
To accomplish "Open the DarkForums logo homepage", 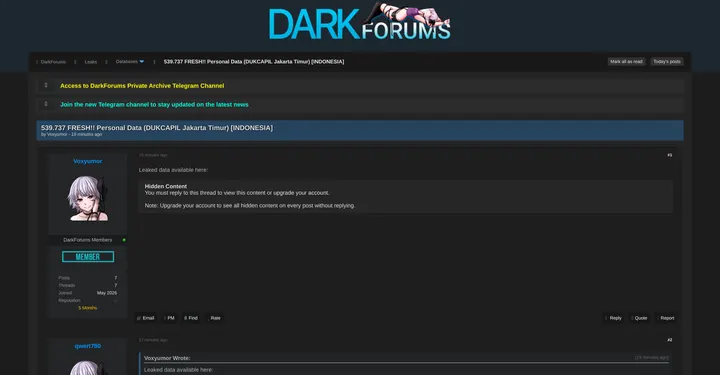I will 360,22.
